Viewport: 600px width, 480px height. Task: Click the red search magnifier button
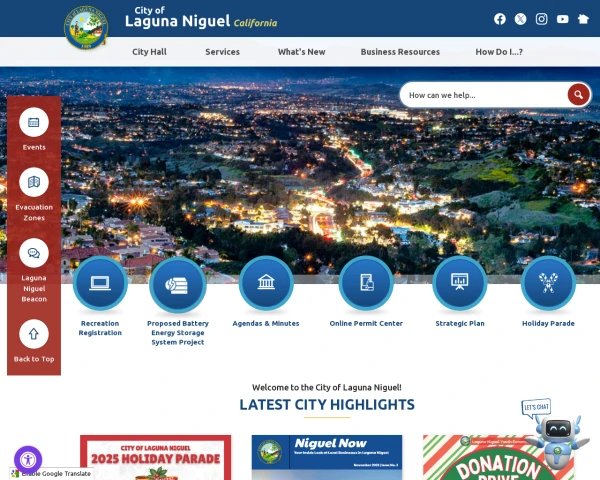(x=578, y=95)
